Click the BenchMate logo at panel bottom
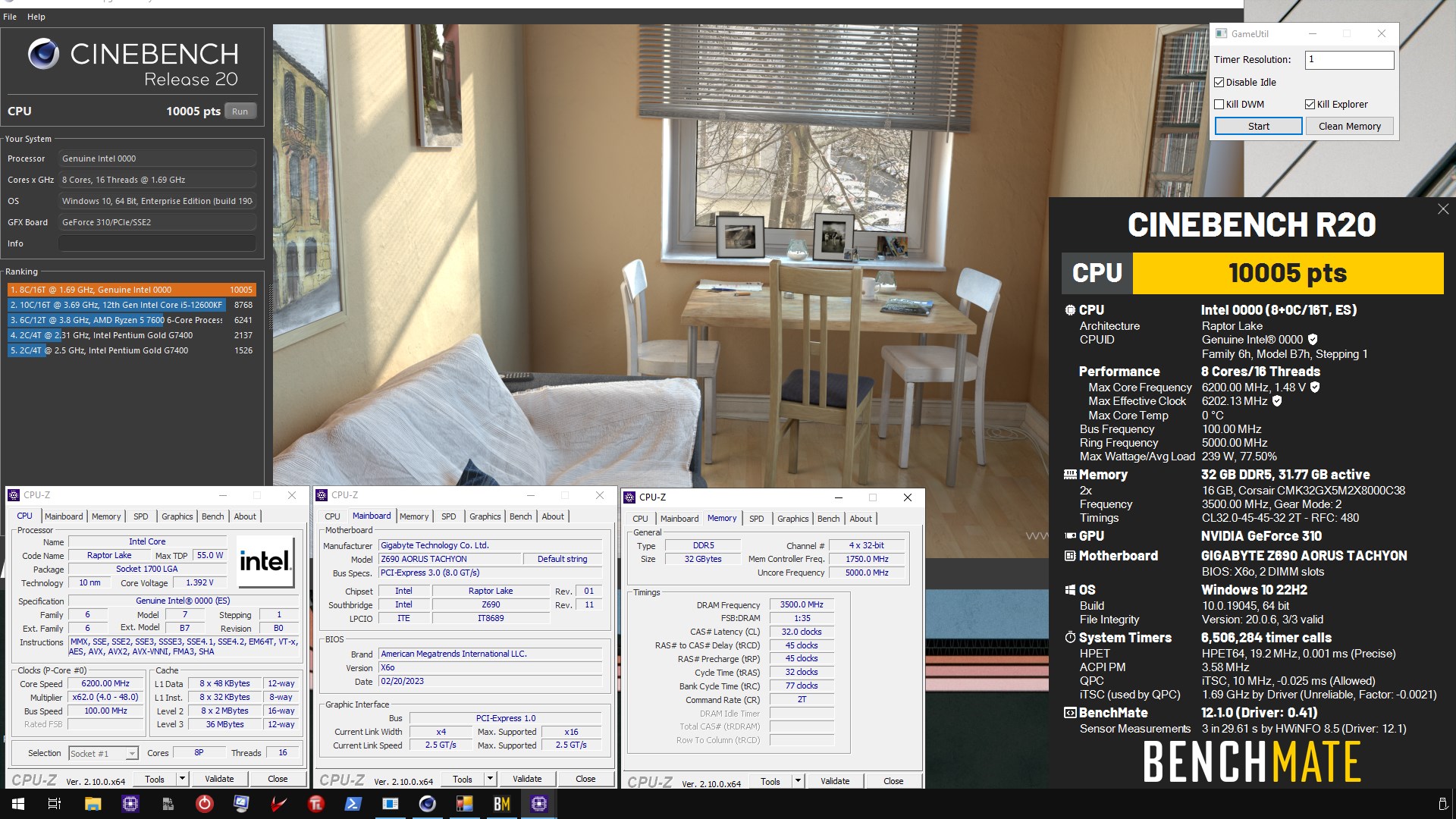This screenshot has height=819, width=1456. click(1252, 761)
